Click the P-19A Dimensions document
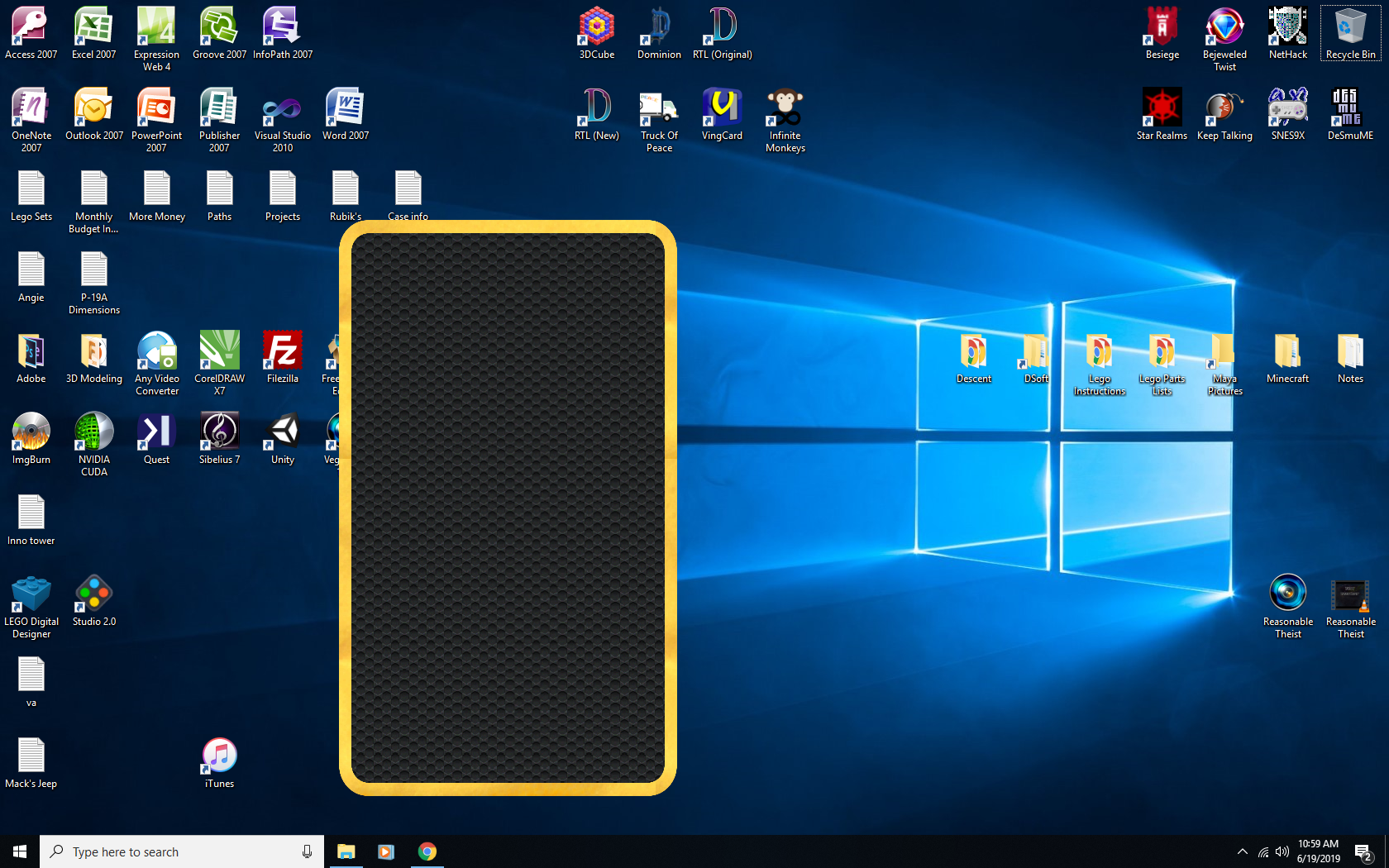Image resolution: width=1389 pixels, height=868 pixels. (x=94, y=282)
